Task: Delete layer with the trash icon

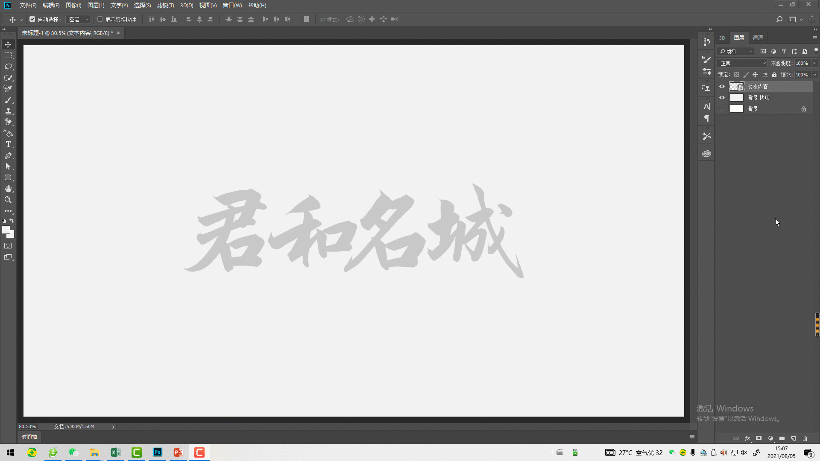Action: coord(805,438)
